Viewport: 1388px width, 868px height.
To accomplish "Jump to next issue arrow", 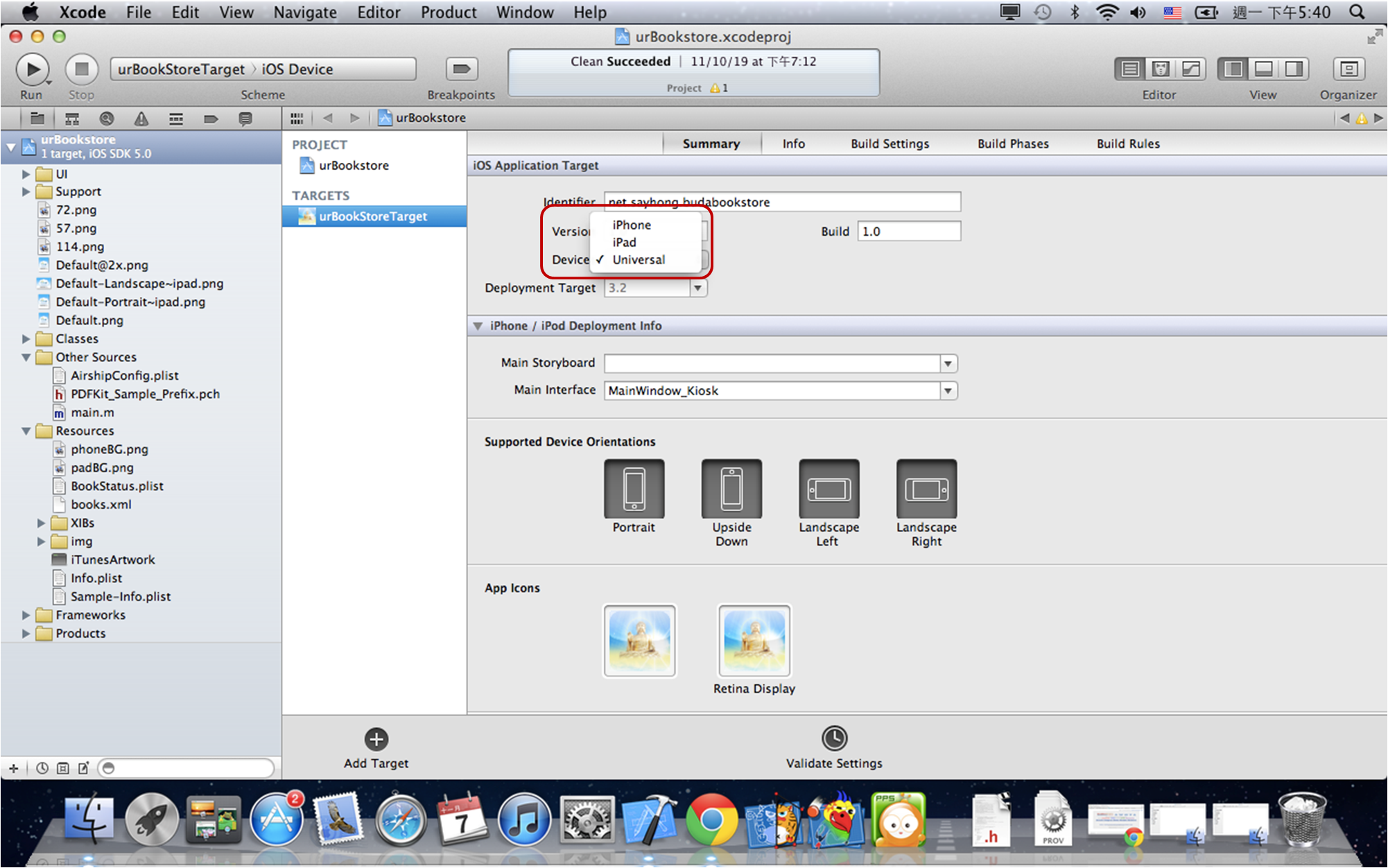I will tap(1378, 118).
